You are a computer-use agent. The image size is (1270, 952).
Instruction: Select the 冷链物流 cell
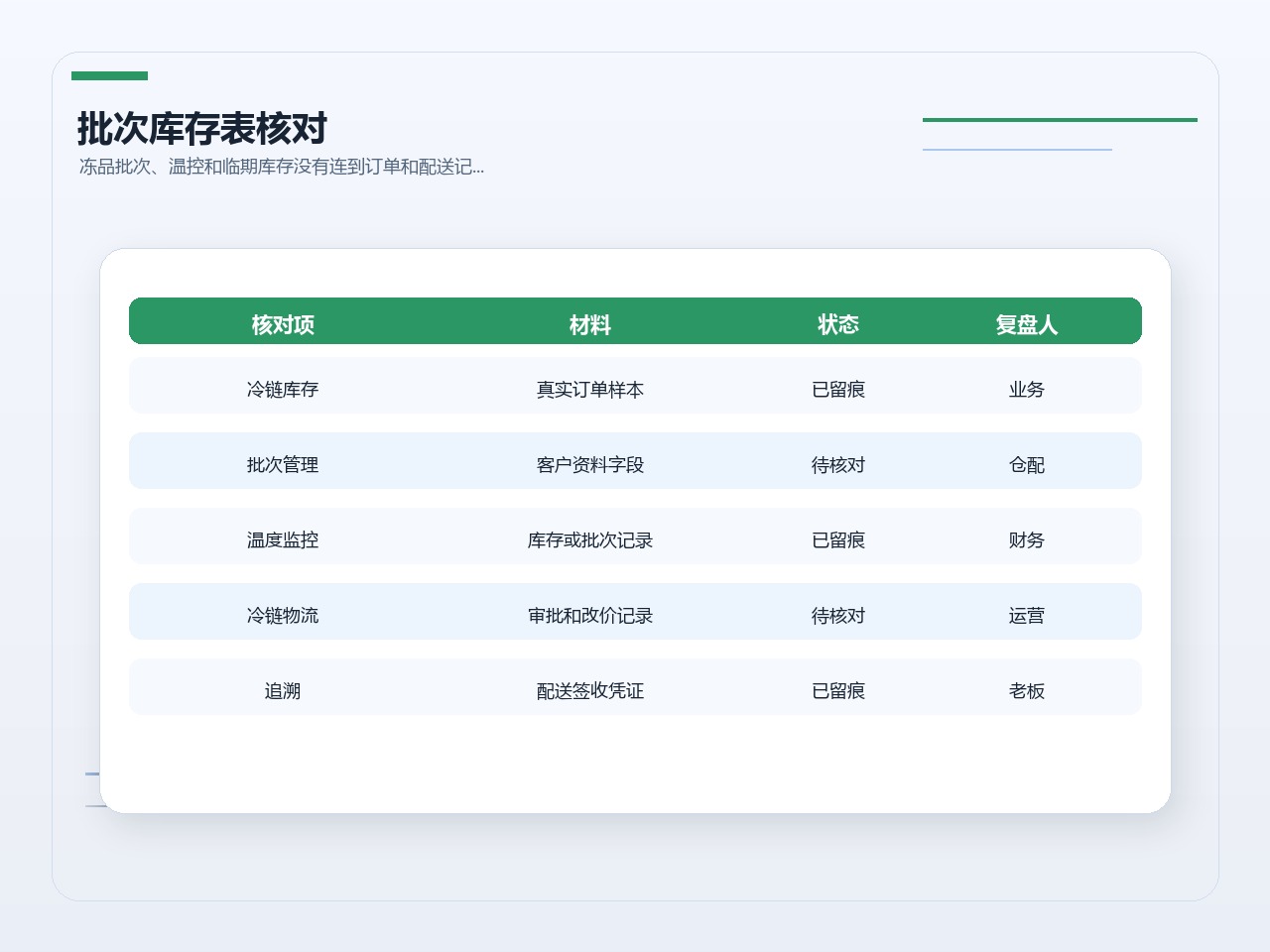(x=283, y=616)
